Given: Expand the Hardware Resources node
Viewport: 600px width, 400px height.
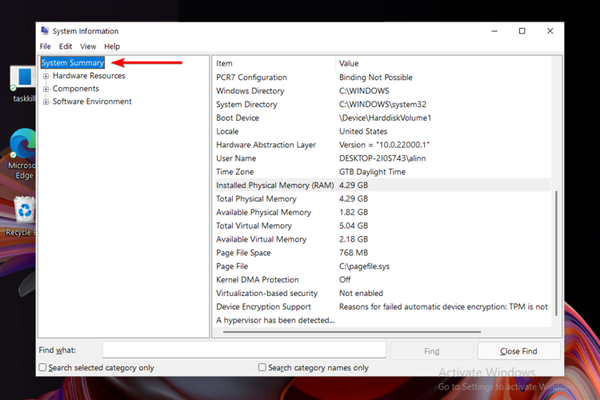Looking at the screenshot, I should coord(45,76).
